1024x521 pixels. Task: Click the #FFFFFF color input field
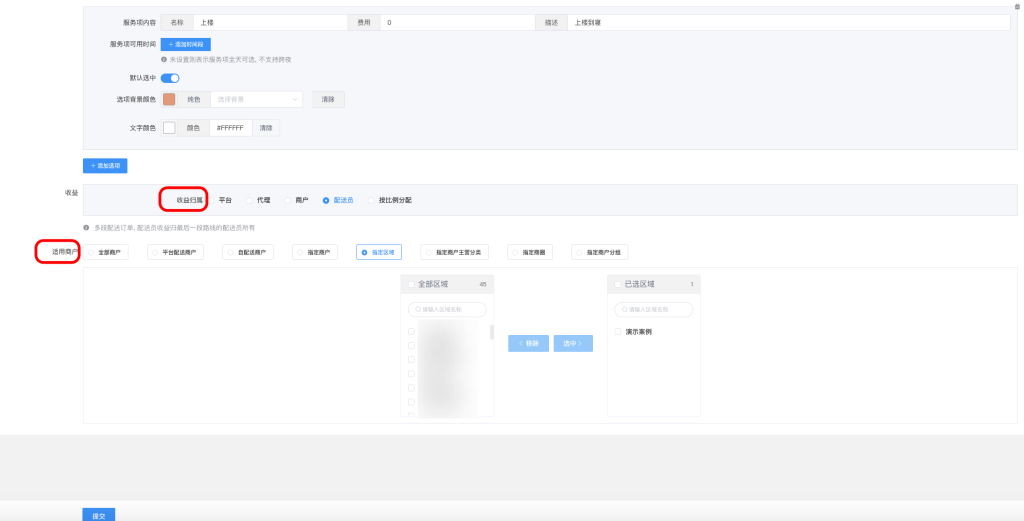pyautogui.click(x=231, y=128)
